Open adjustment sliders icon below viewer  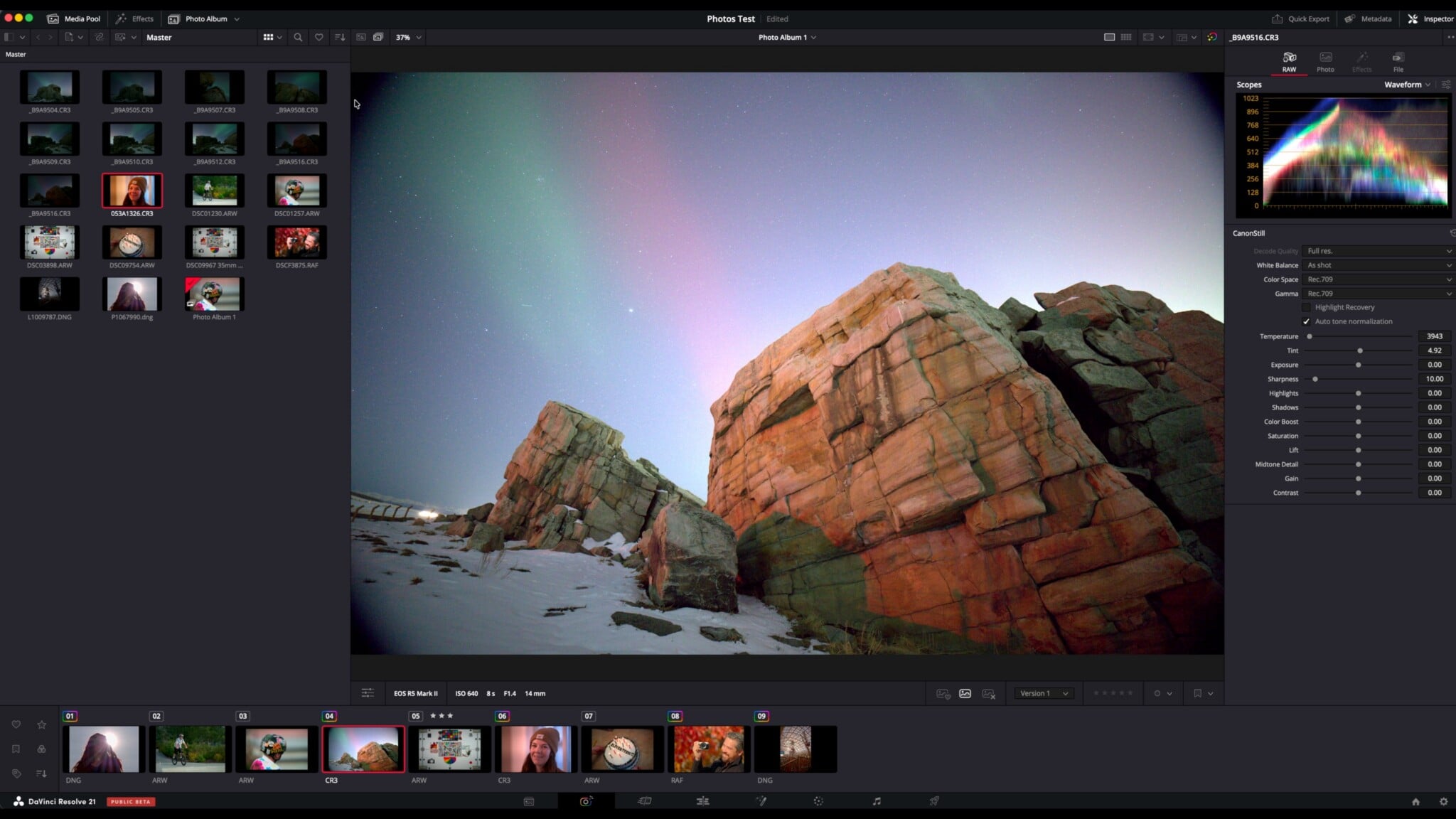[368, 693]
